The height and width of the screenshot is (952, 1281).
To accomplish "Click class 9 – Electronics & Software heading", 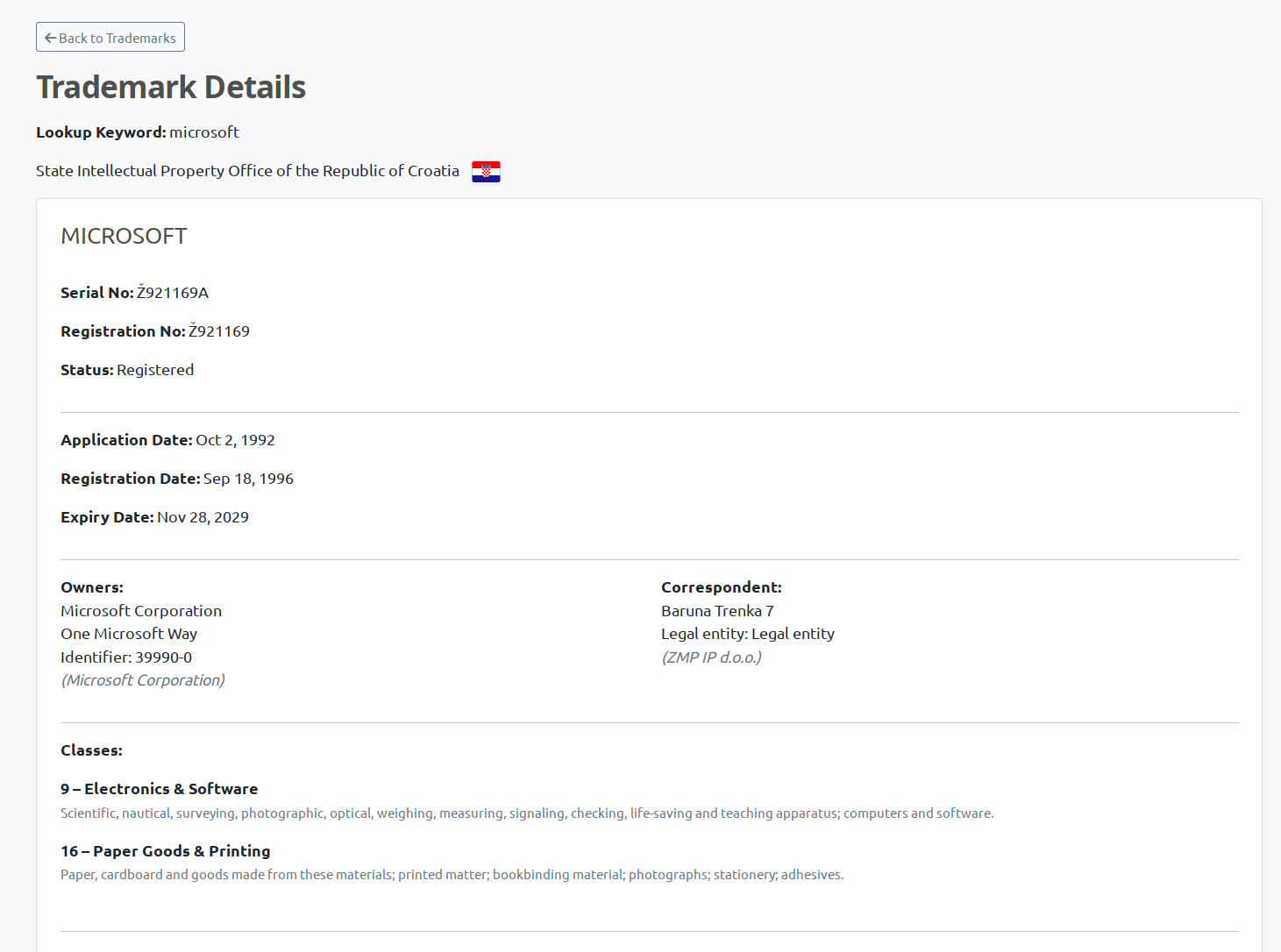I will click(x=159, y=789).
